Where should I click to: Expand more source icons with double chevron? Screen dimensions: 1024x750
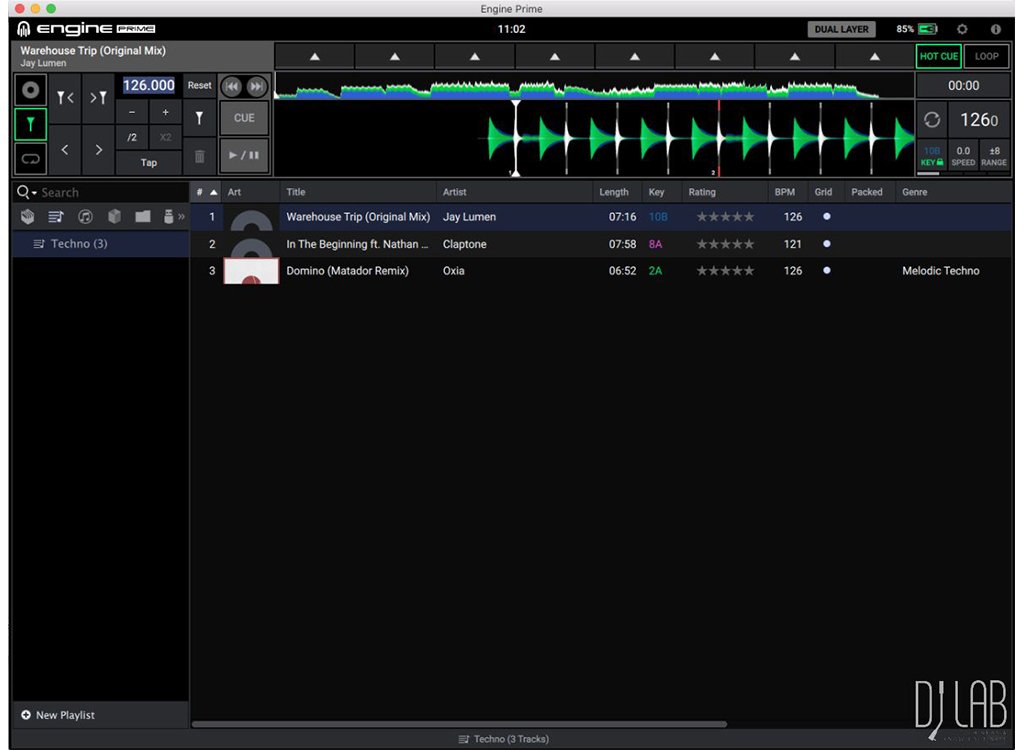[182, 216]
